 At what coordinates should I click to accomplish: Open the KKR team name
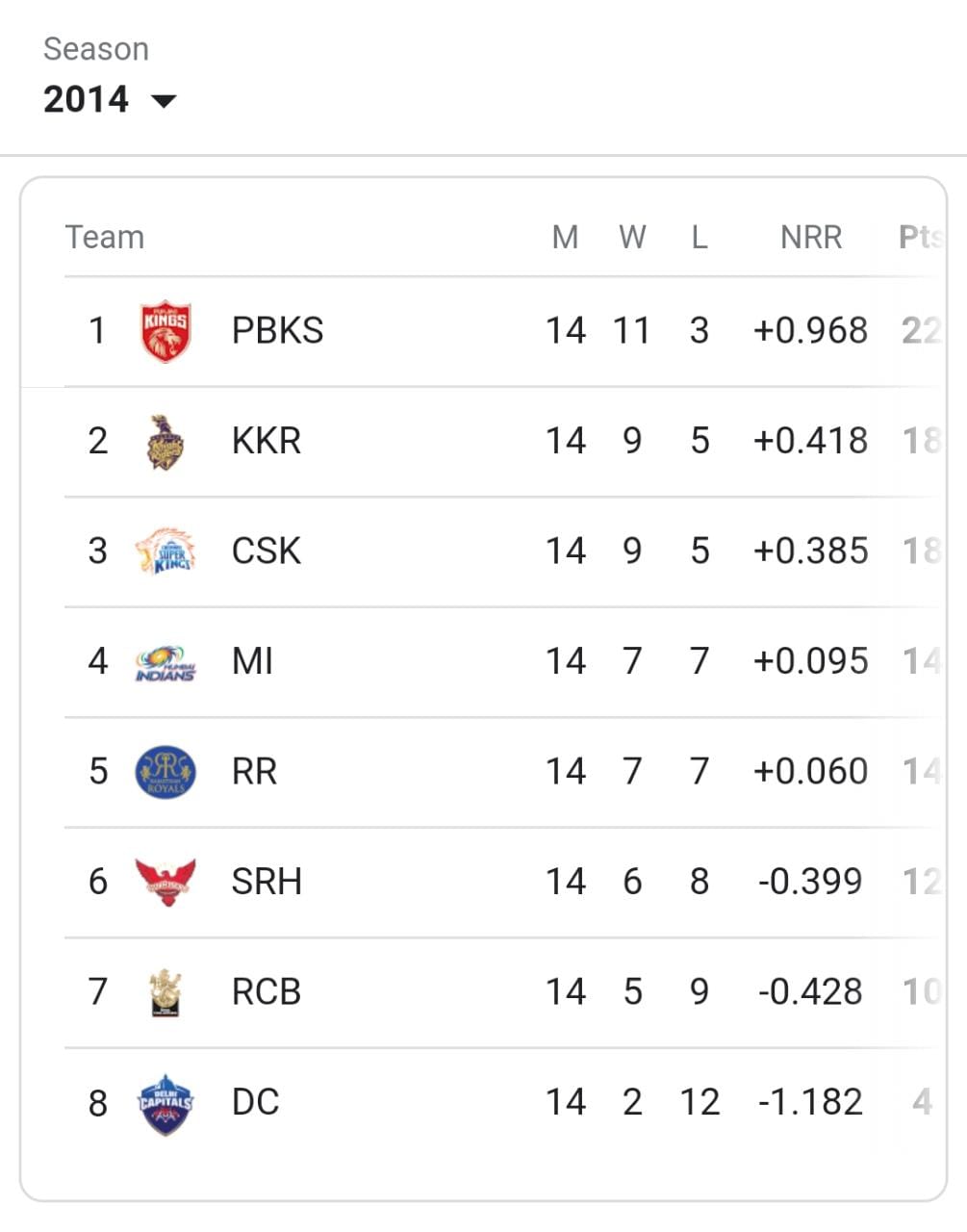pos(267,441)
